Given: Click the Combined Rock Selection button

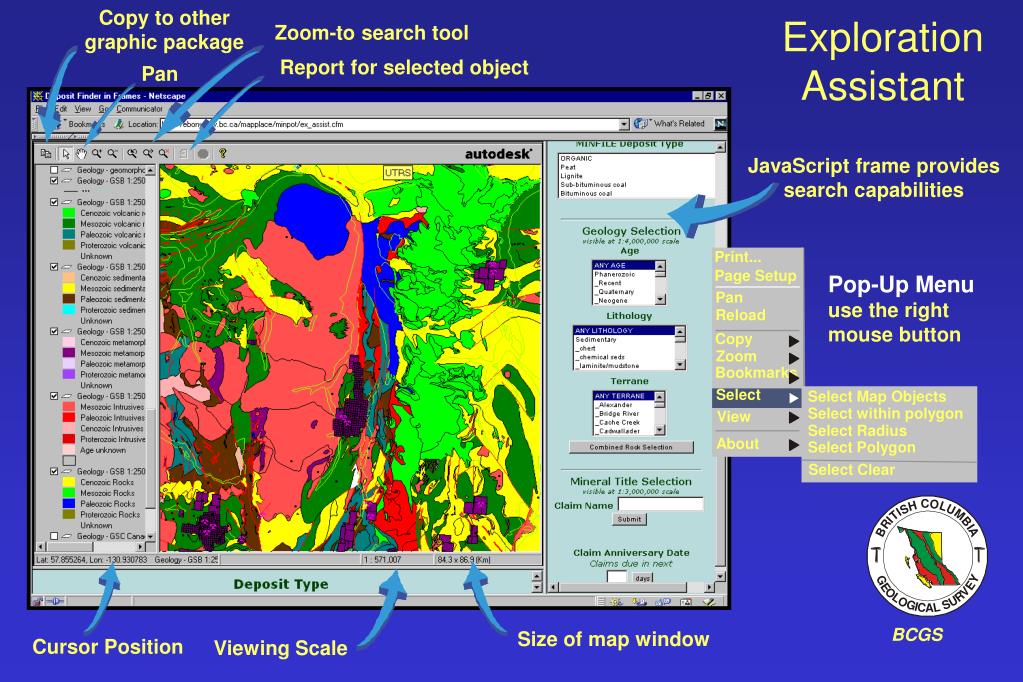Looking at the screenshot, I should click(x=631, y=447).
